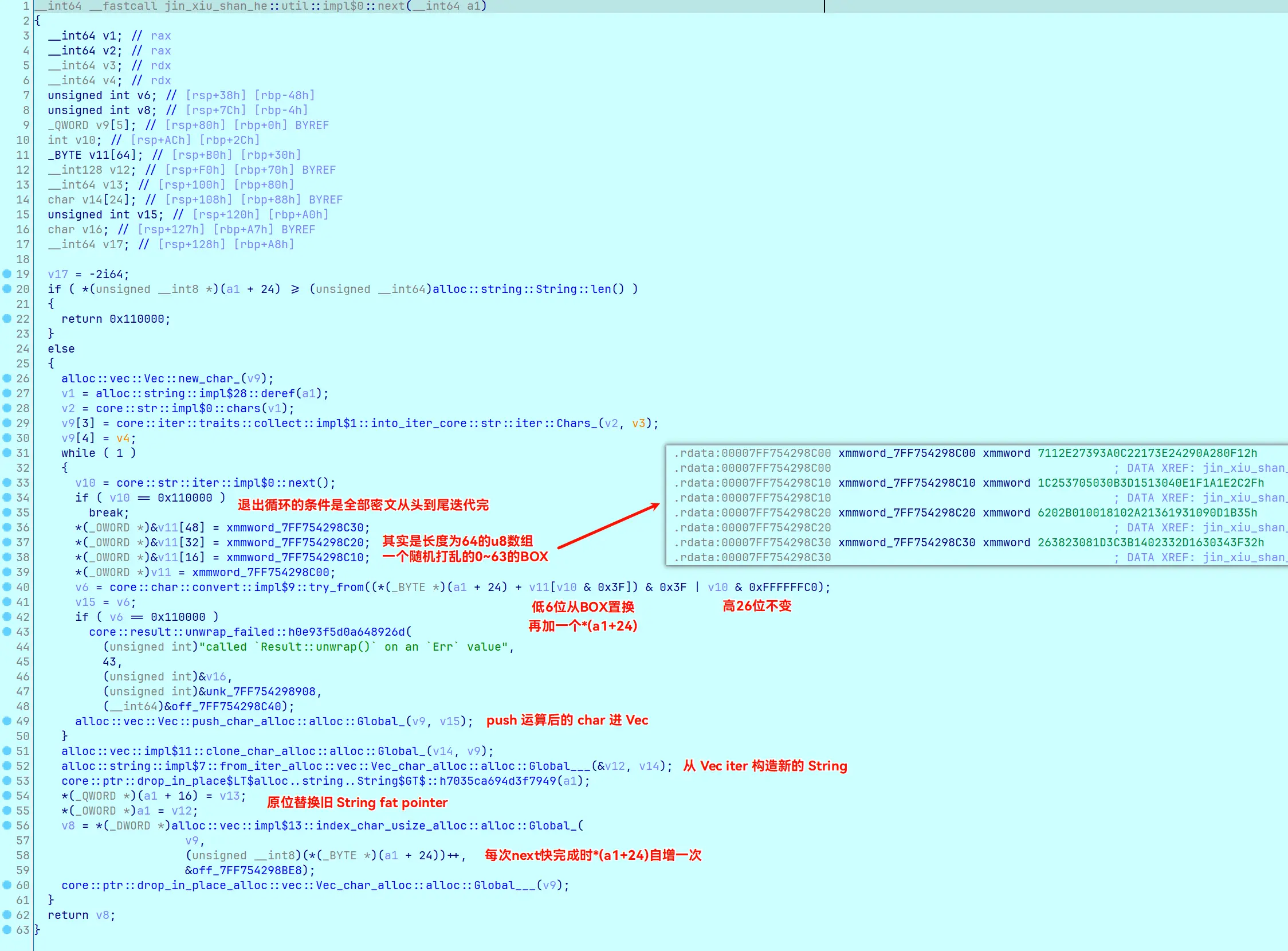
Task: Click breakpoint marker beside line 31
Action: (7, 452)
